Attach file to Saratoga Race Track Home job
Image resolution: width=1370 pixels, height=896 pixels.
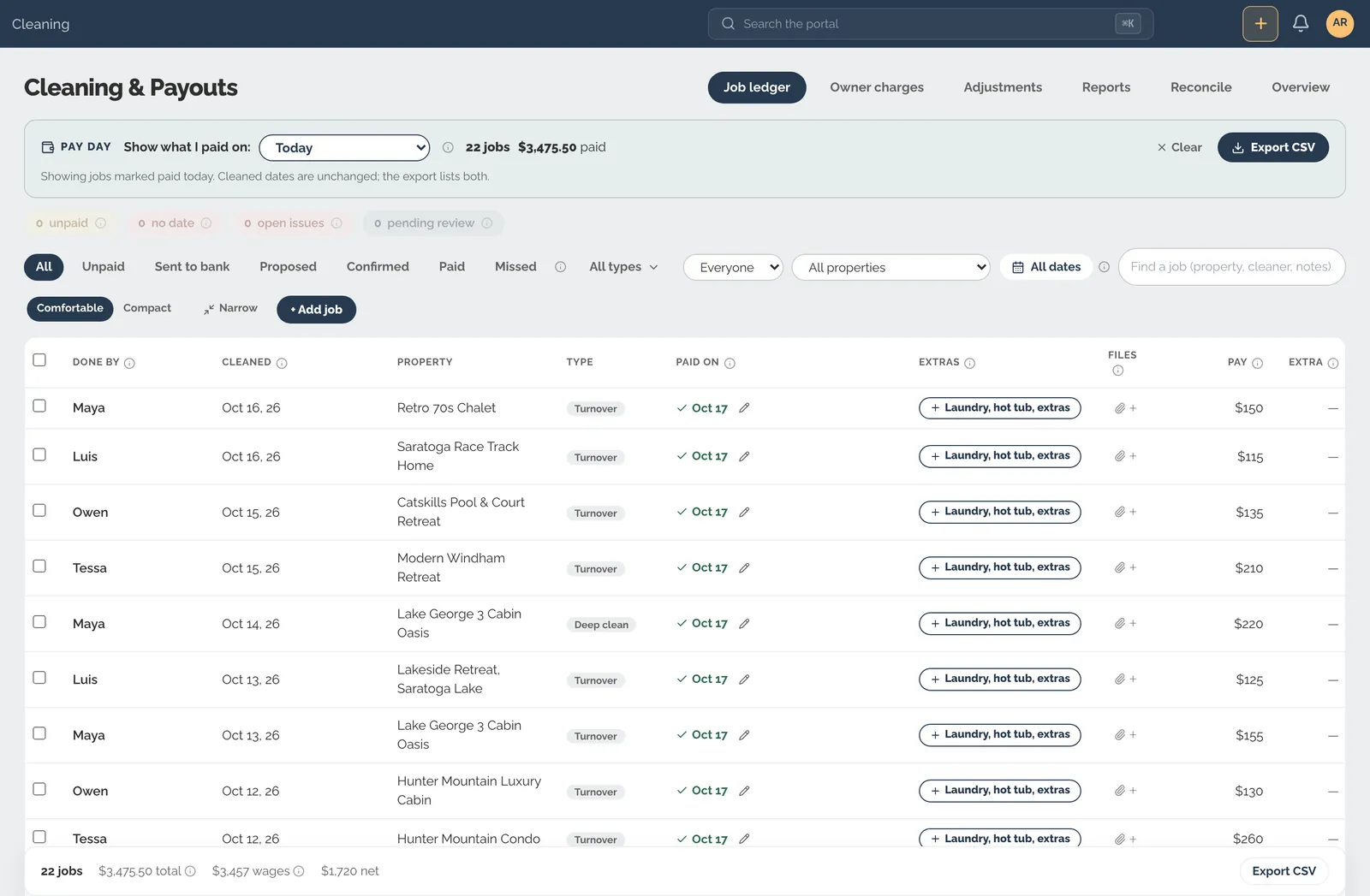tap(1125, 456)
